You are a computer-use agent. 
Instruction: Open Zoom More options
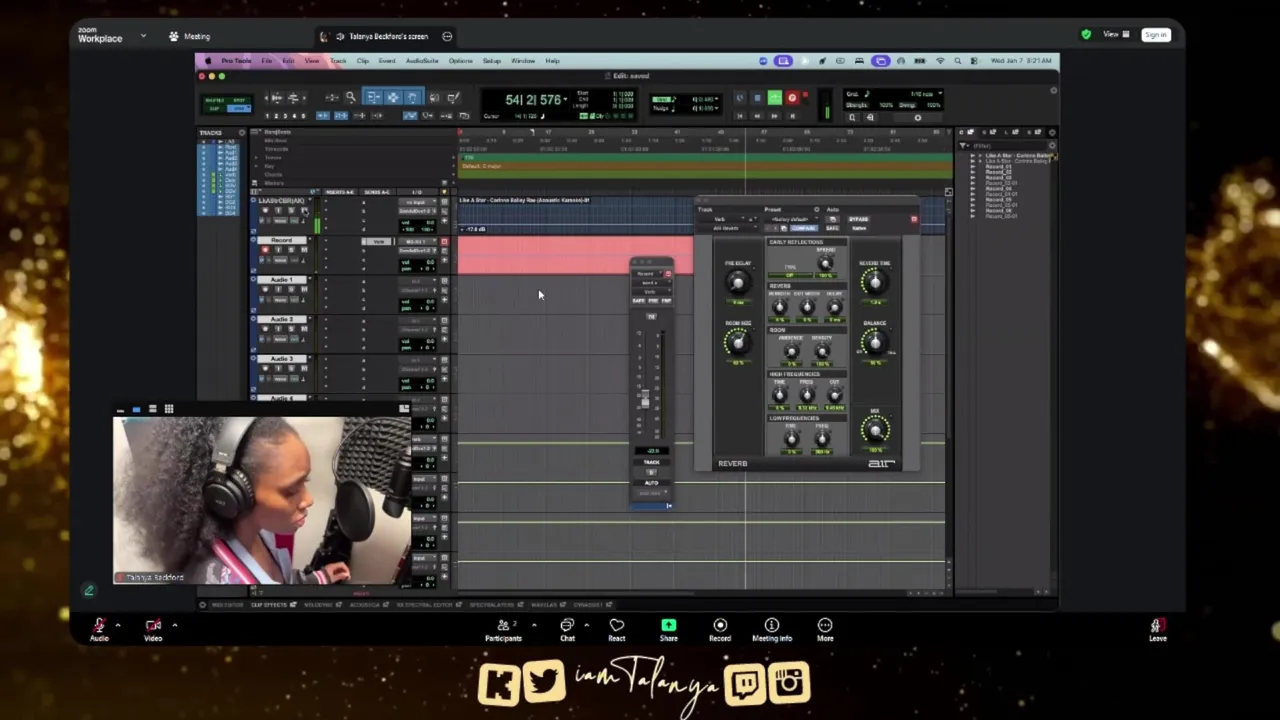click(x=825, y=629)
